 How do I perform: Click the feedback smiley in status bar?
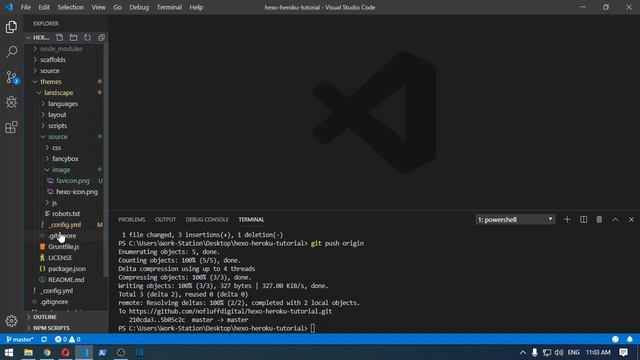(x=616, y=339)
